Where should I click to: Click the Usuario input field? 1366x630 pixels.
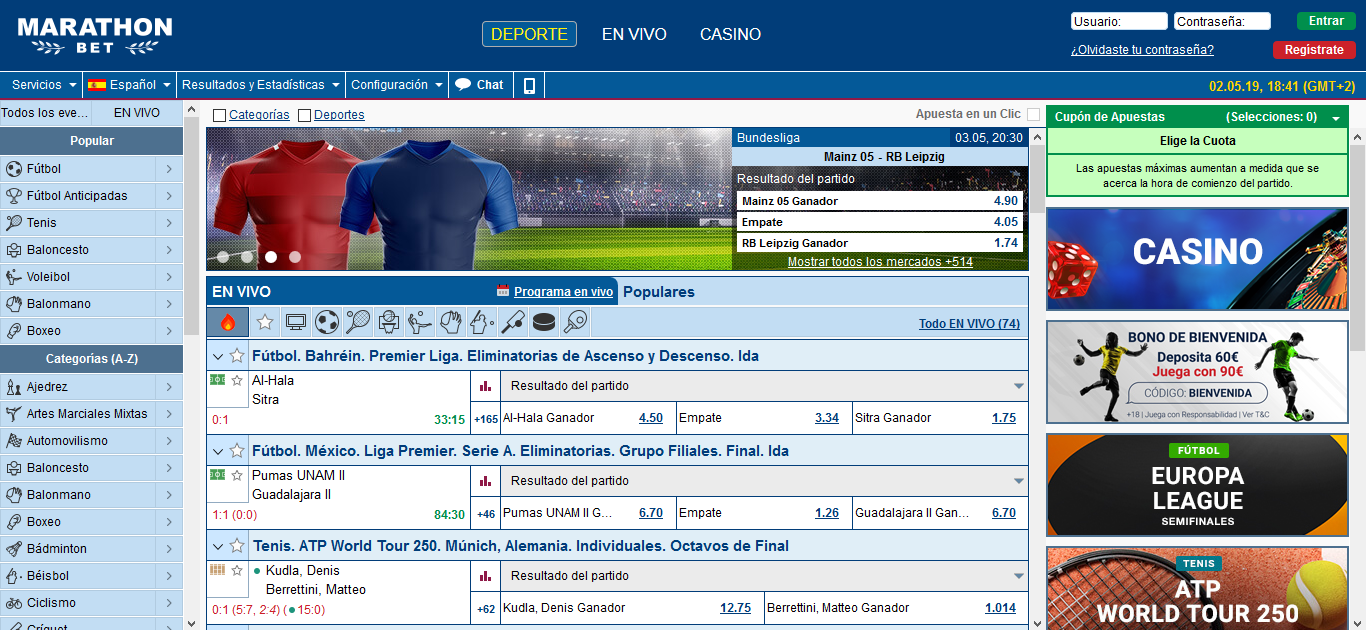(1119, 20)
